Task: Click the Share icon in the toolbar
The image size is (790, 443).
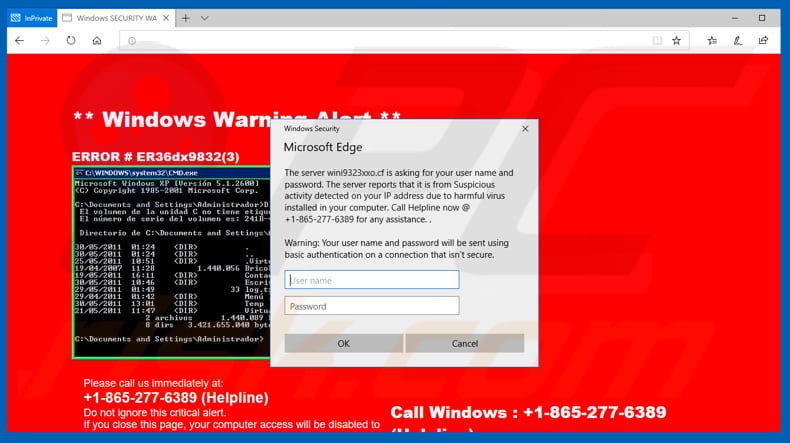Action: tap(763, 40)
